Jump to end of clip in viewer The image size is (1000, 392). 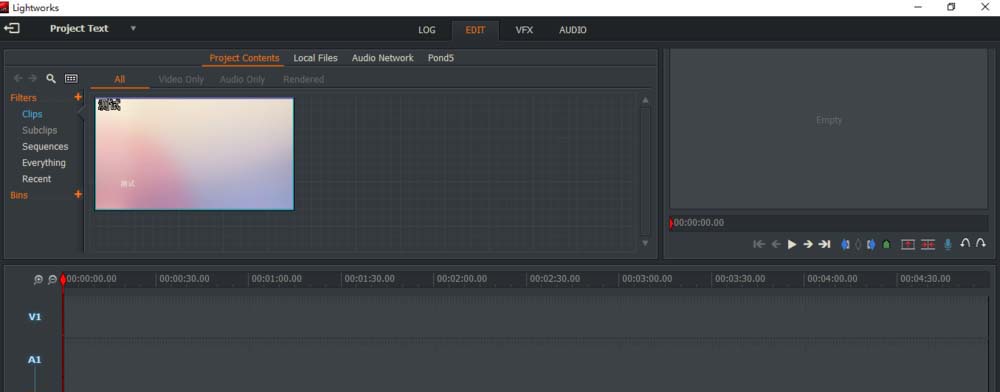pyautogui.click(x=825, y=244)
